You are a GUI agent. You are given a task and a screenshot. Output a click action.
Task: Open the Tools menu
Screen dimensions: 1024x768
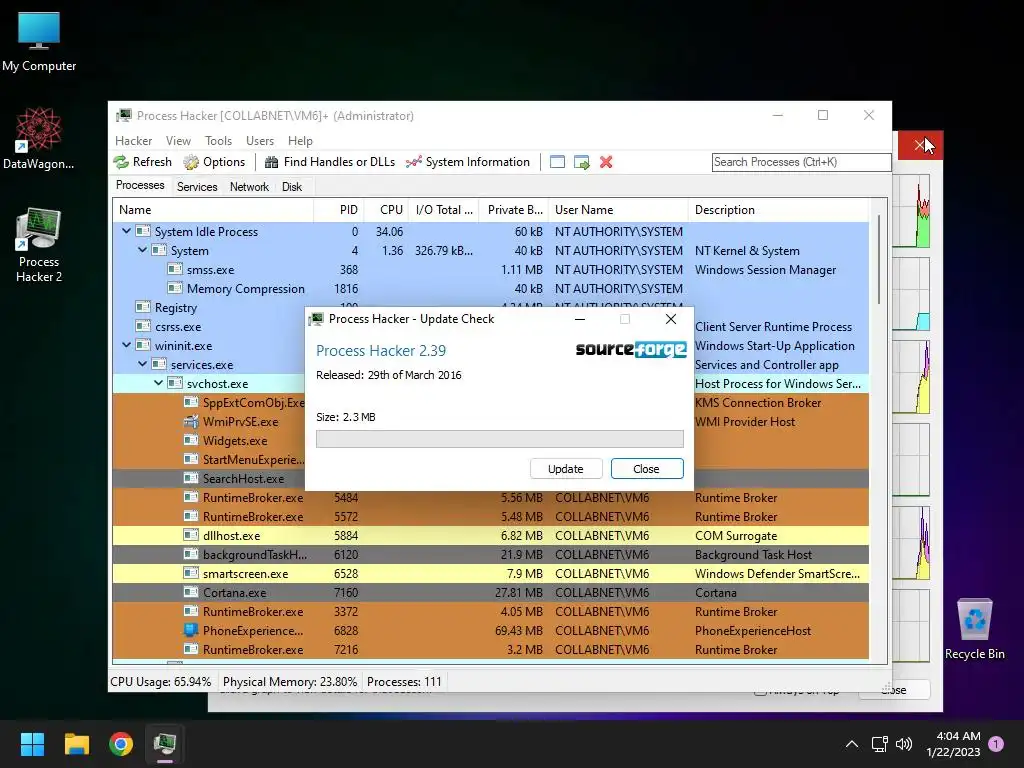(218, 140)
